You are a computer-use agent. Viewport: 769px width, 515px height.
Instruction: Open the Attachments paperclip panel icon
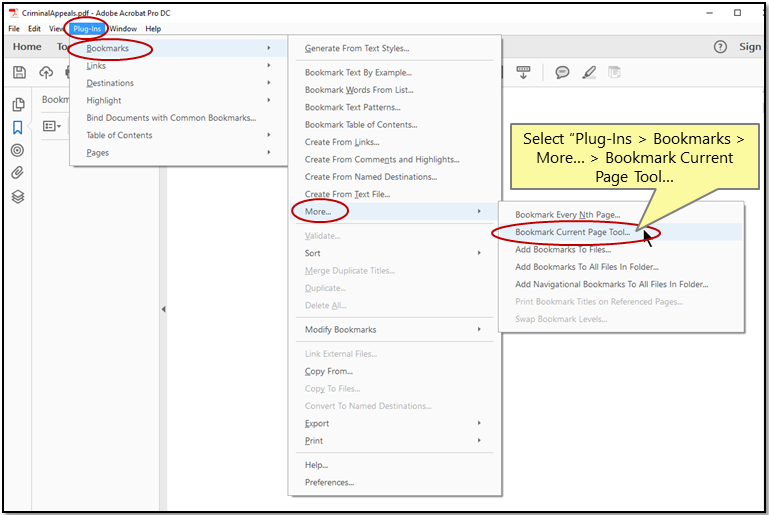(x=18, y=173)
